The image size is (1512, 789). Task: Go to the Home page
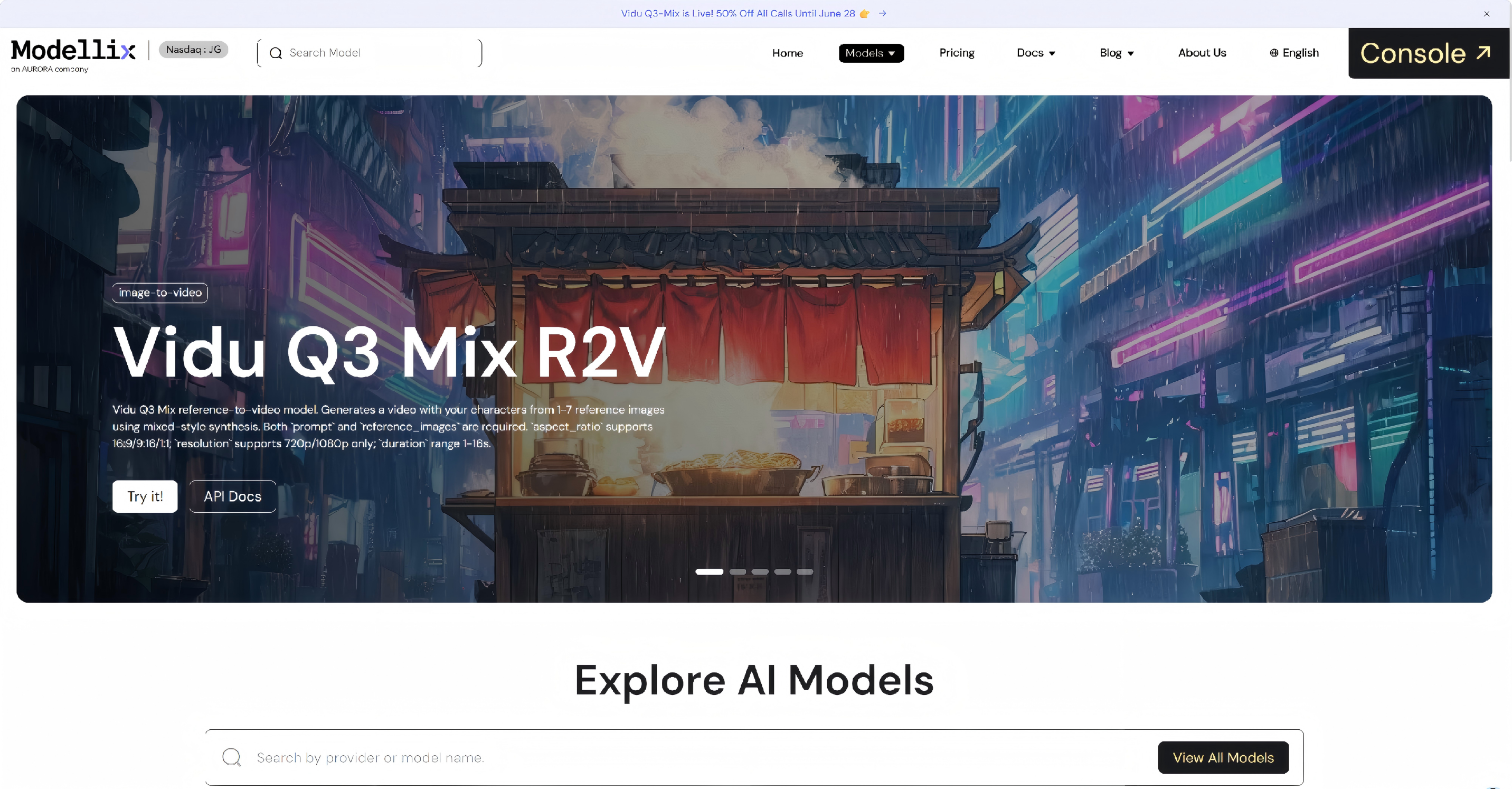pyautogui.click(x=787, y=53)
